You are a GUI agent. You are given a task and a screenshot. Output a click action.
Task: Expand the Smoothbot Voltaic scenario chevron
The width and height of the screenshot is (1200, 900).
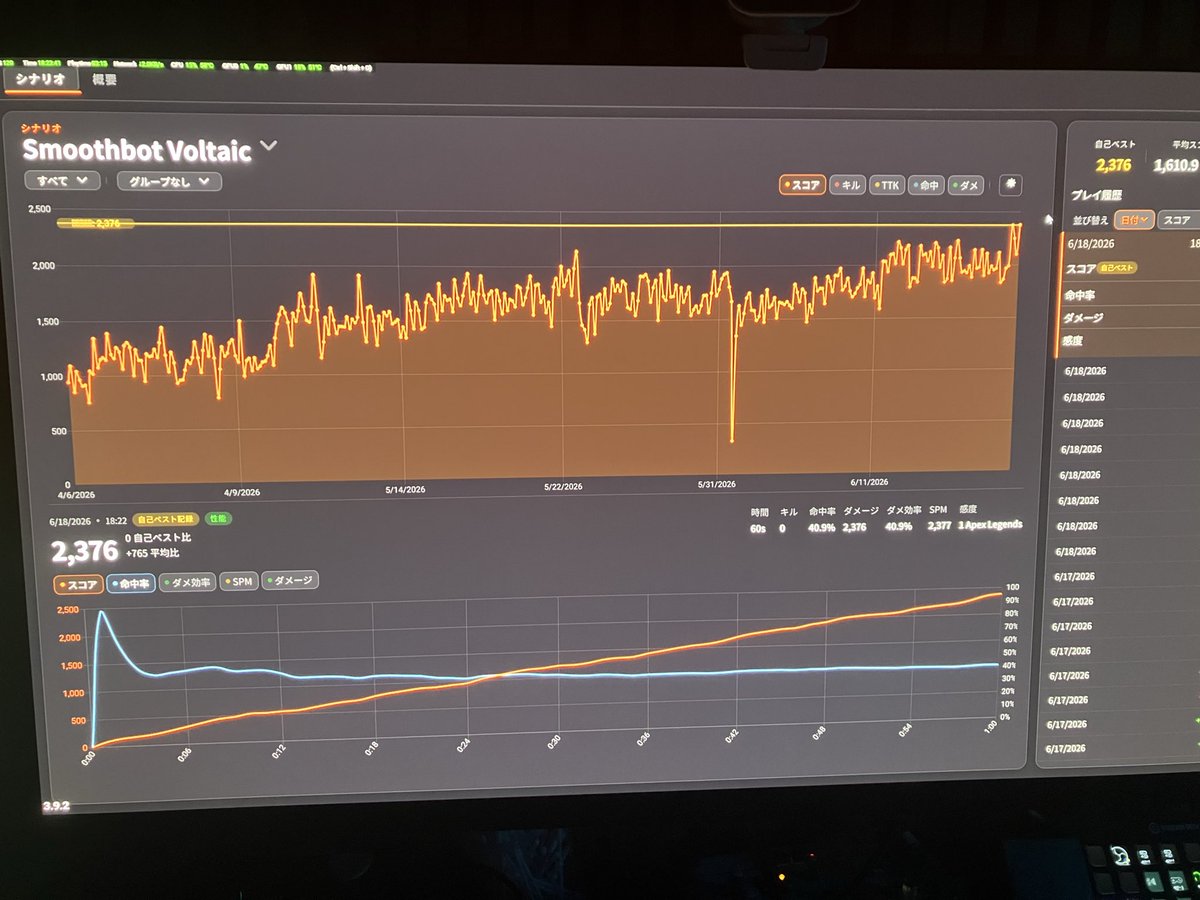268,146
